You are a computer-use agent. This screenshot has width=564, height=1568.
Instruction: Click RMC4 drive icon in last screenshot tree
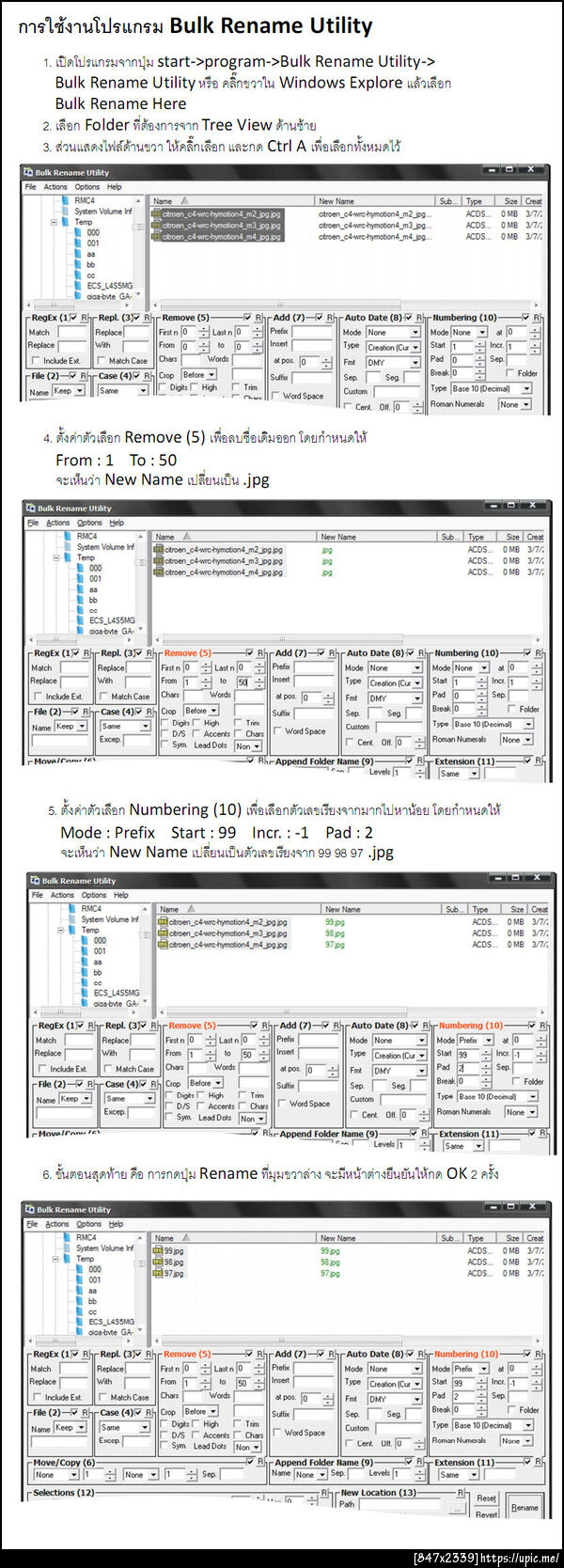click(x=68, y=1238)
